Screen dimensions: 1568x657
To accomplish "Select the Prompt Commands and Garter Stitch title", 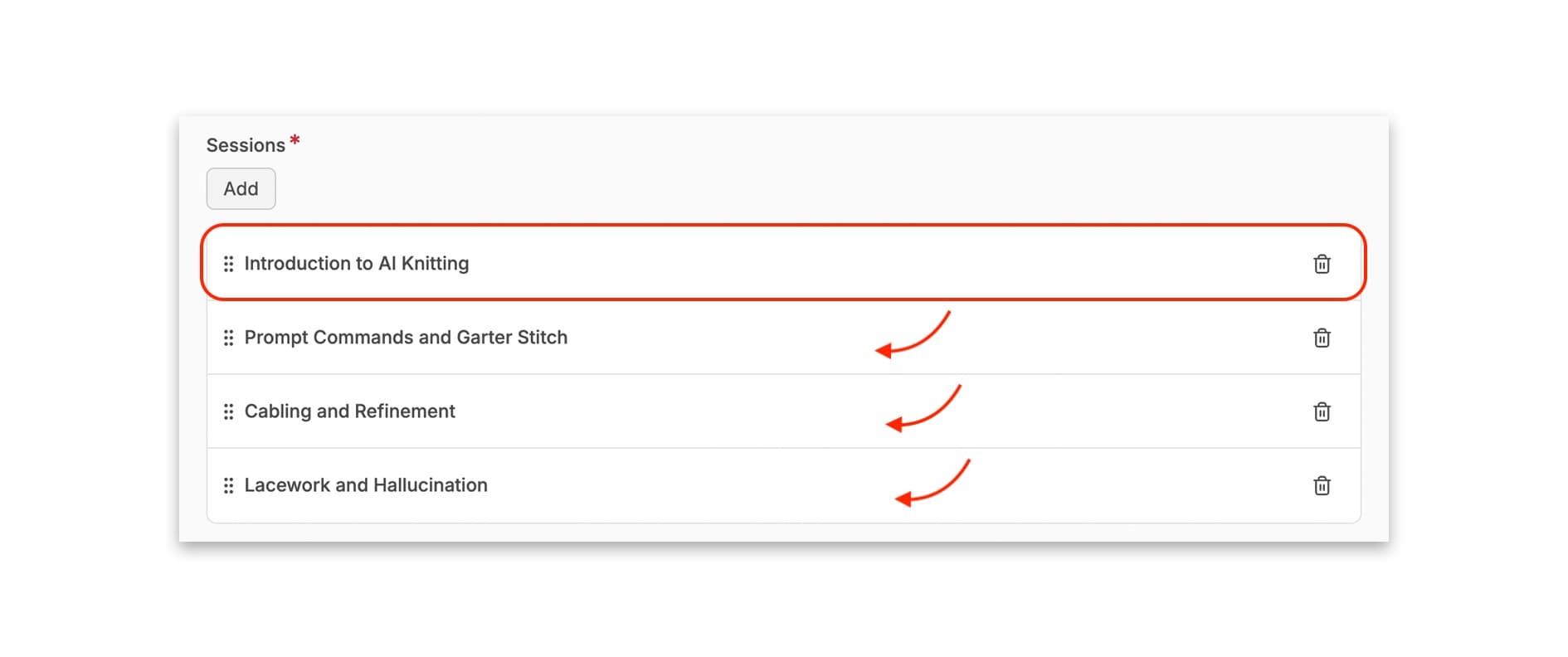I will (x=406, y=338).
